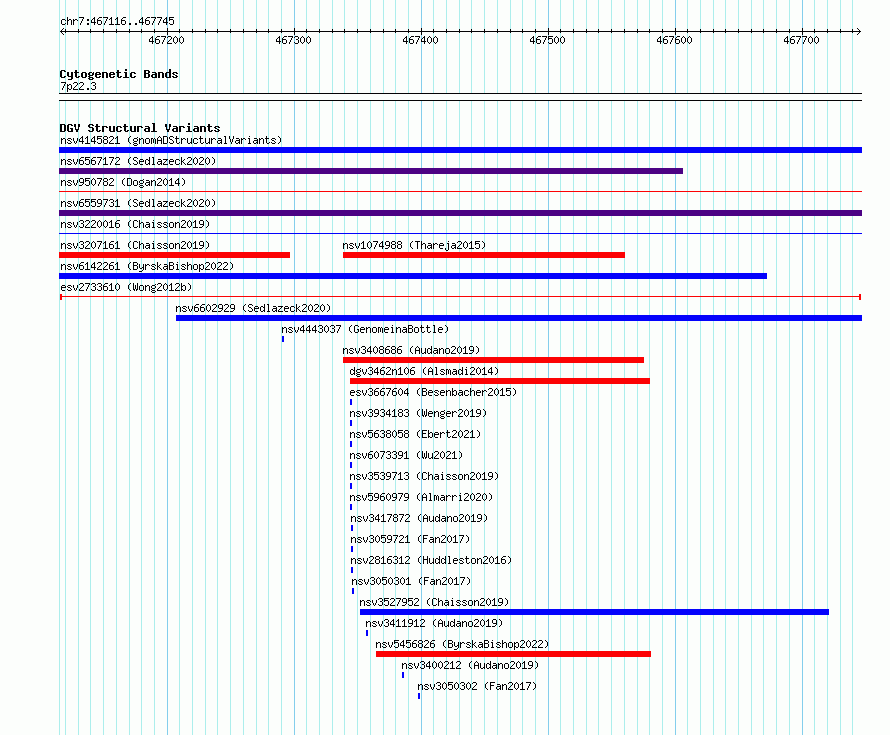Click the red nsv1074988 variant bar

tap(484, 255)
